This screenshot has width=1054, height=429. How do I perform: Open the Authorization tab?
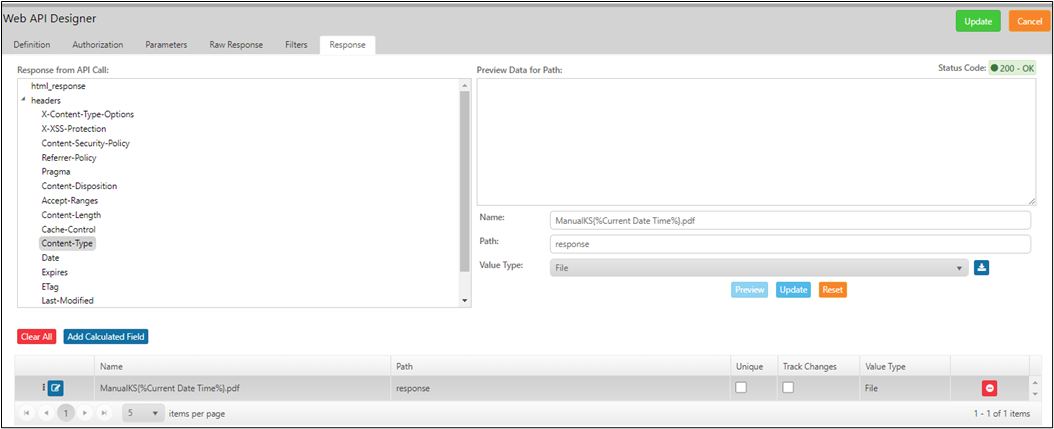[97, 44]
